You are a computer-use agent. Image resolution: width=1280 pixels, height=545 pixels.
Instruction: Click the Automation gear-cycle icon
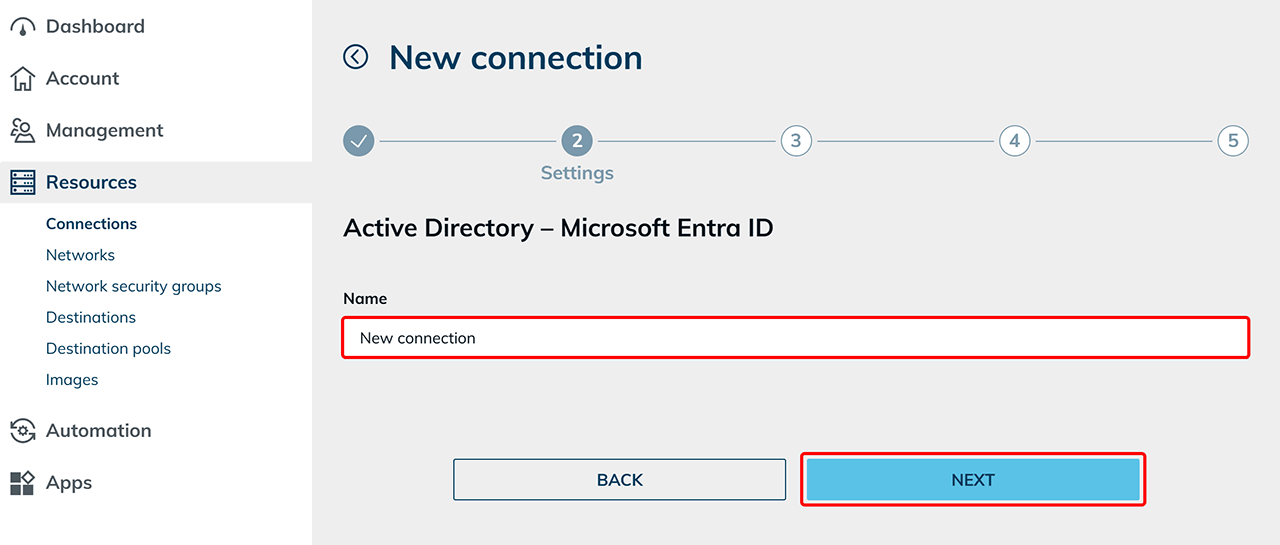[x=22, y=431]
